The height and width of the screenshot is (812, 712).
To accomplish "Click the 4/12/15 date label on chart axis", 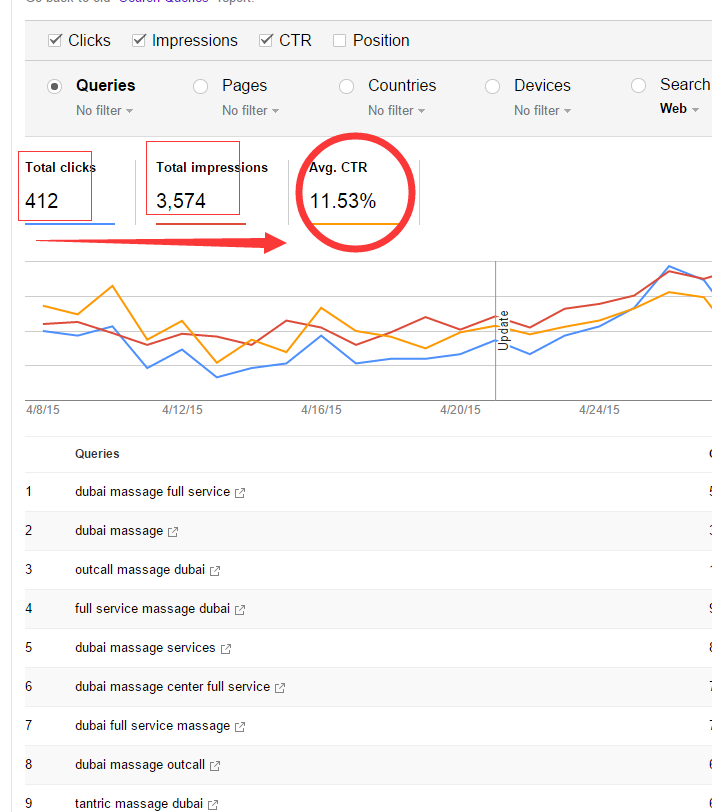I will coord(182,410).
